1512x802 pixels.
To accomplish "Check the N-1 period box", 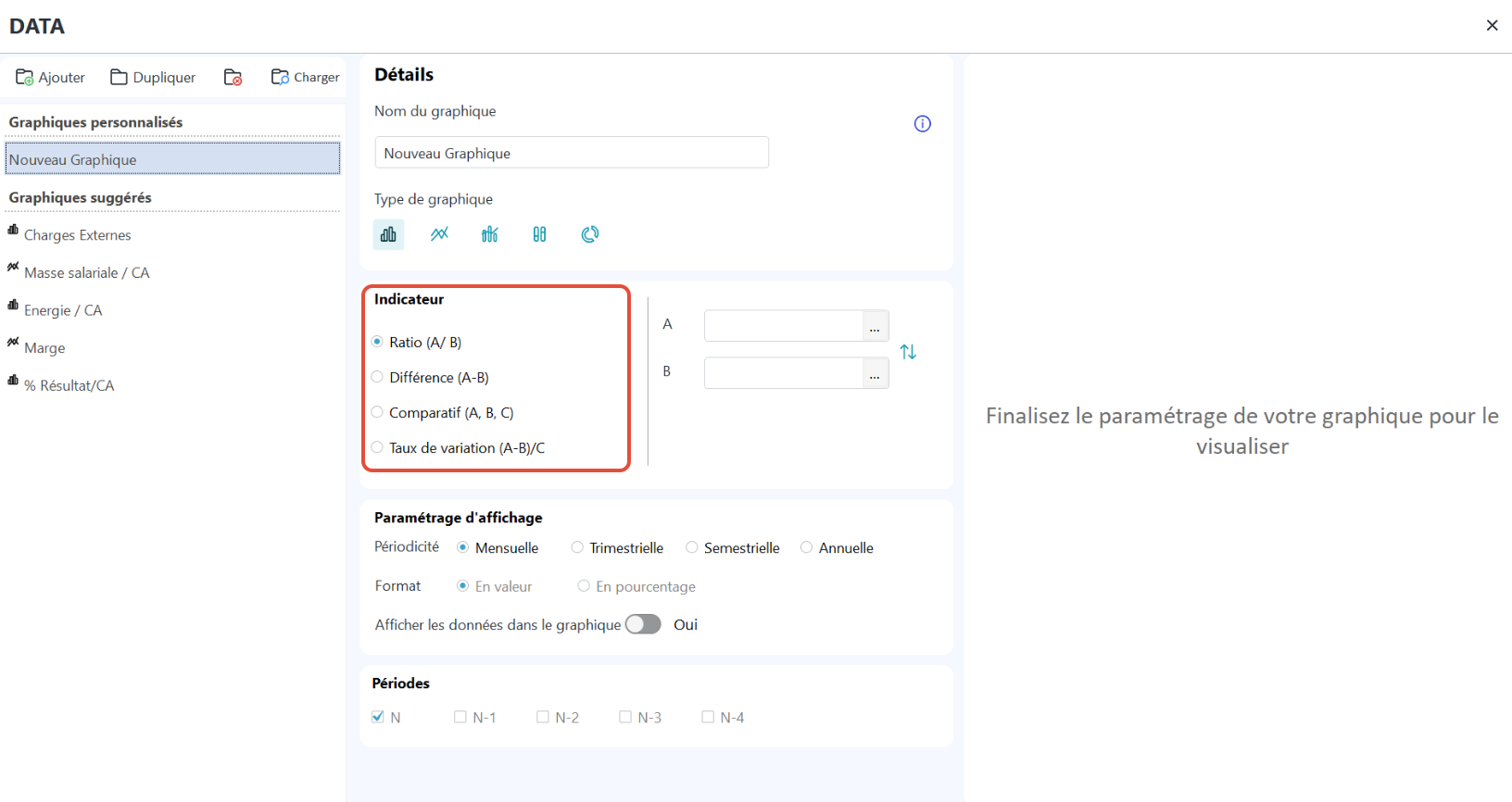I will (x=460, y=717).
